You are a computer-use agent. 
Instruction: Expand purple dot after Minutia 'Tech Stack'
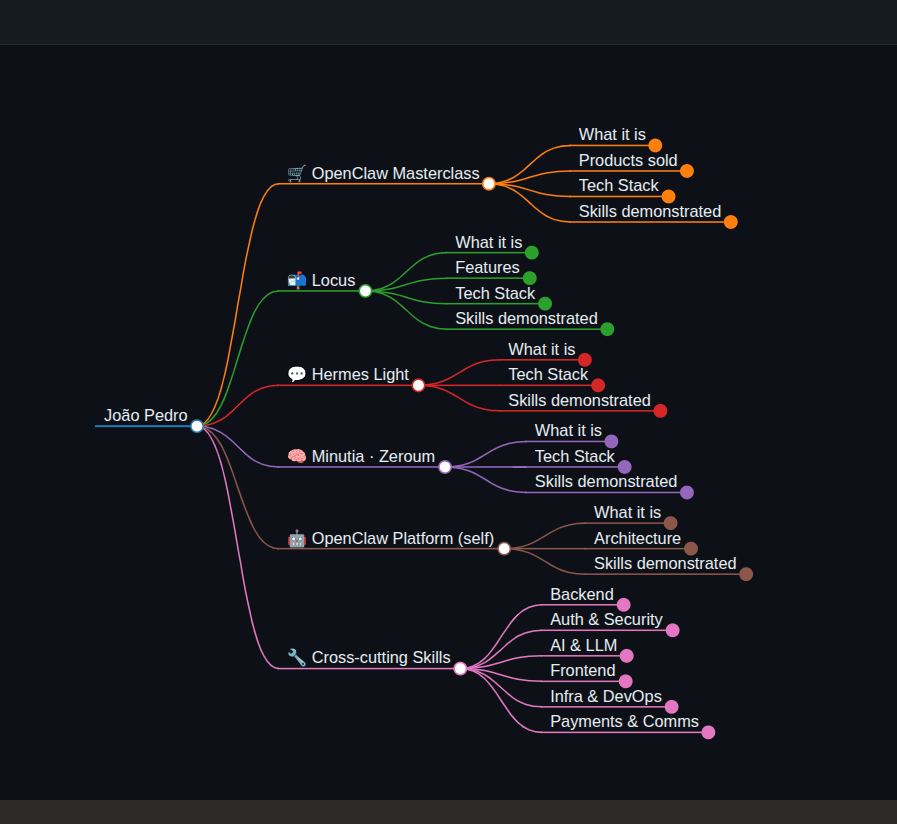pyautogui.click(x=625, y=467)
